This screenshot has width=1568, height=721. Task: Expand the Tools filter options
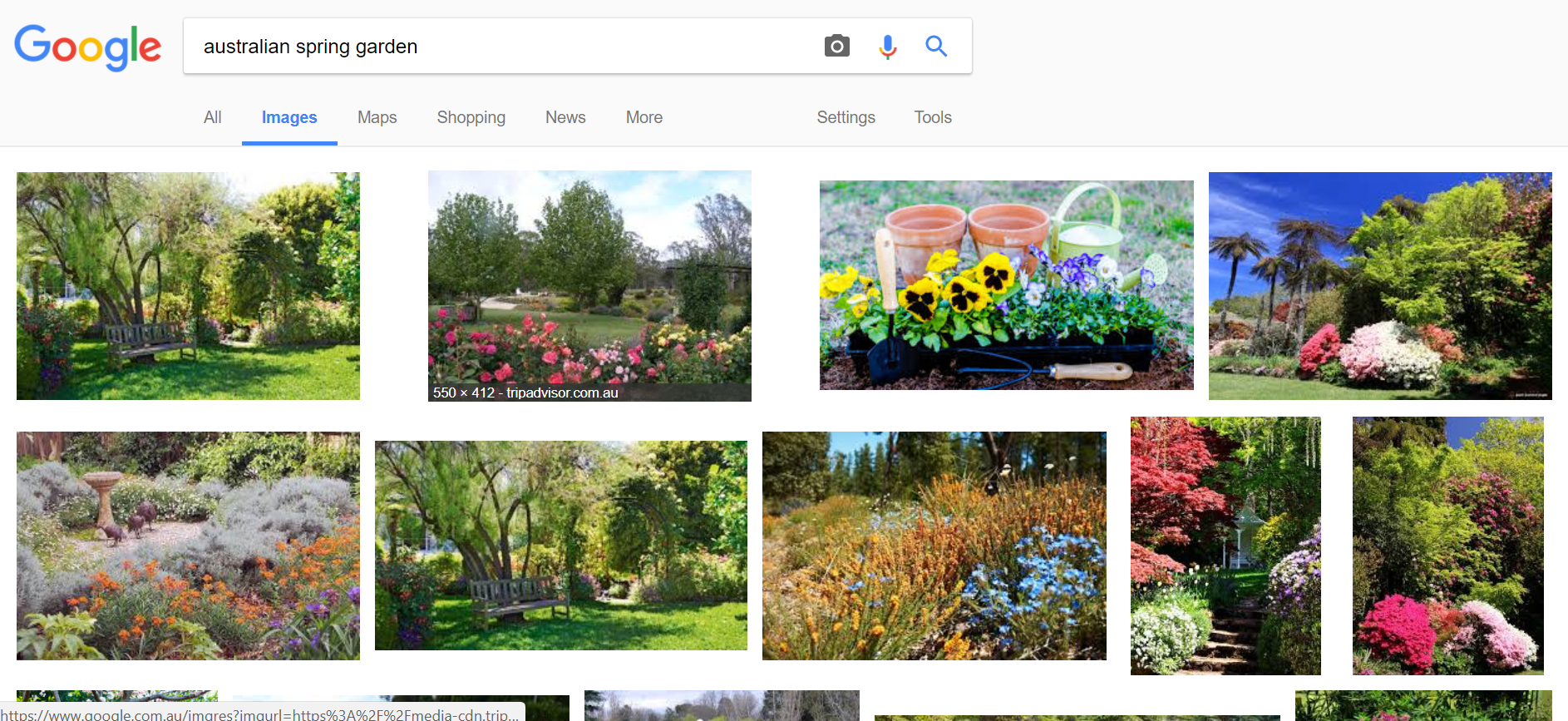coord(932,117)
